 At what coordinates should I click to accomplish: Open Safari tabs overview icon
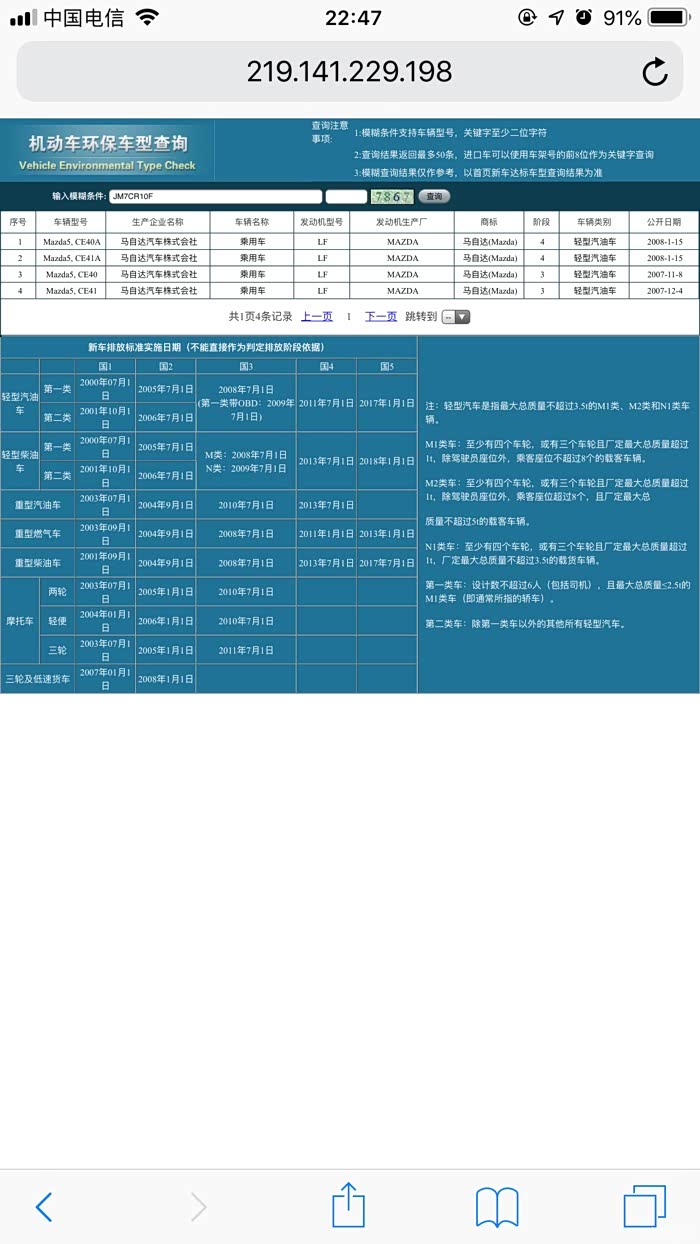pos(645,1207)
